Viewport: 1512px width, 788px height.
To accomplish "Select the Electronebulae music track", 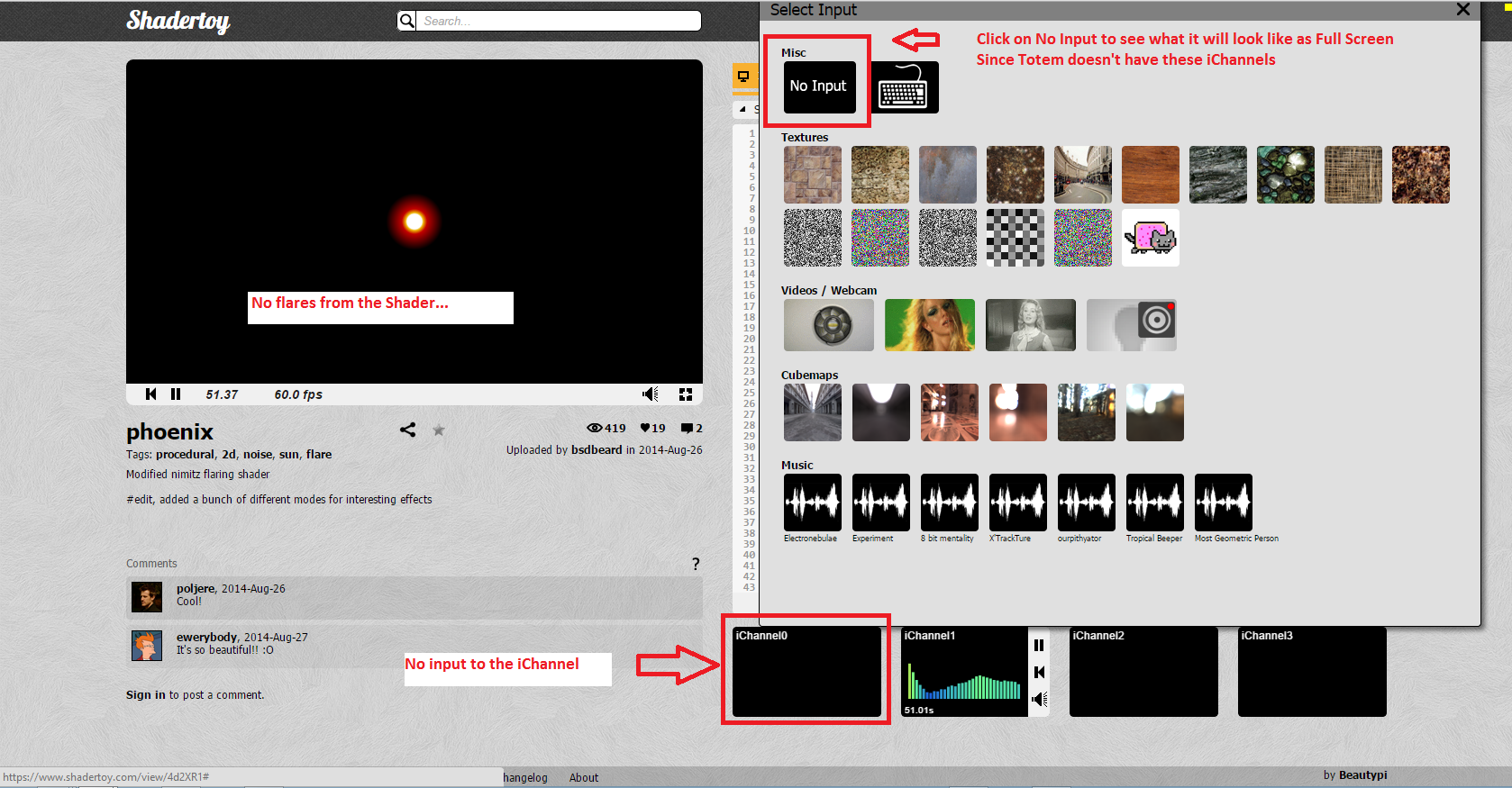I will tap(812, 503).
